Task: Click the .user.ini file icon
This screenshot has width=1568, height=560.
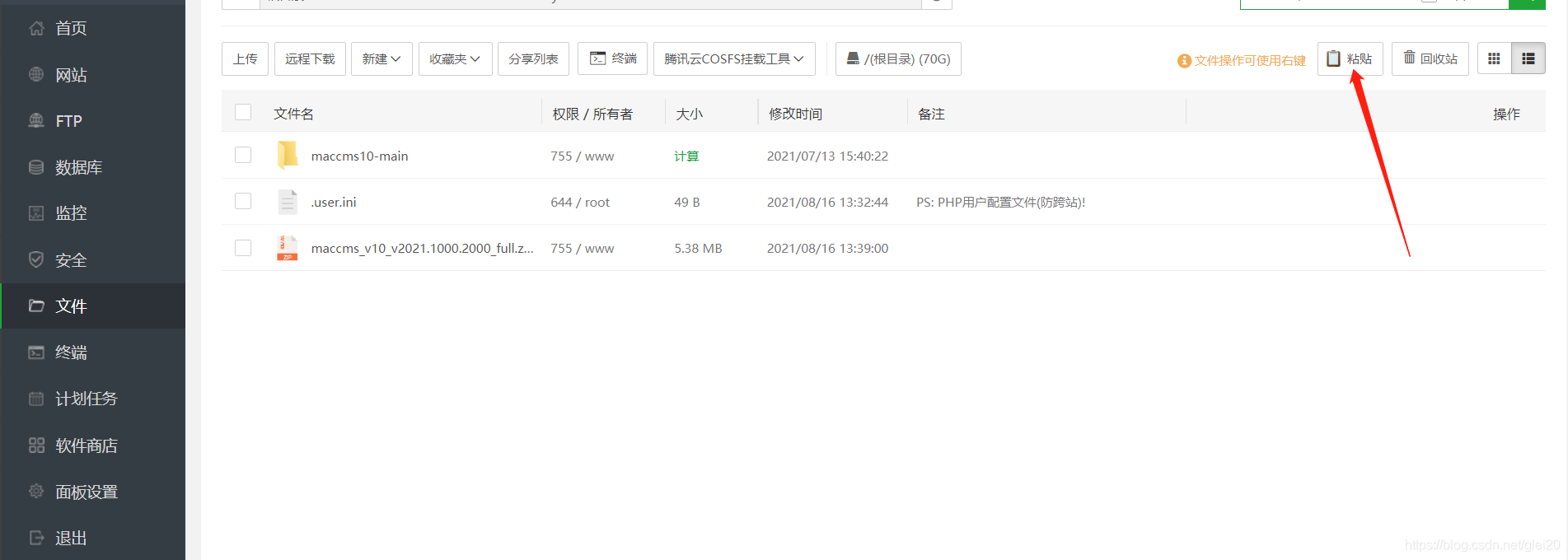Action: tap(288, 202)
